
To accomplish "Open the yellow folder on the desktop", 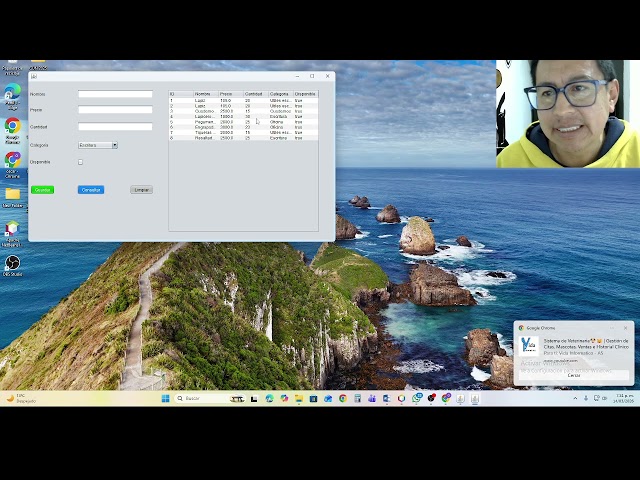I will (12, 194).
